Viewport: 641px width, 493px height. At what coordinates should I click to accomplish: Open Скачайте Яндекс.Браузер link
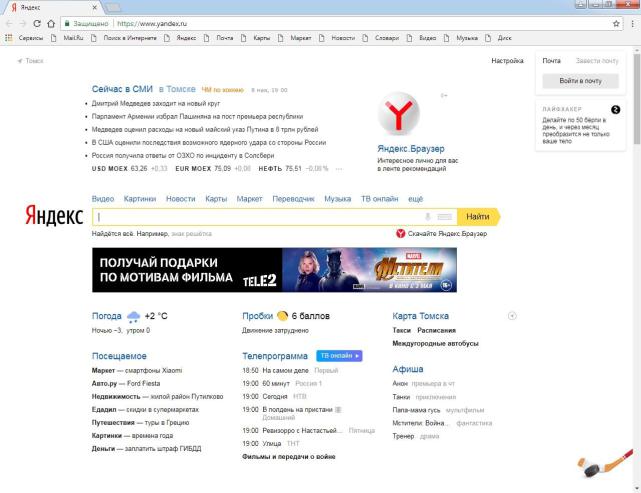coord(447,234)
